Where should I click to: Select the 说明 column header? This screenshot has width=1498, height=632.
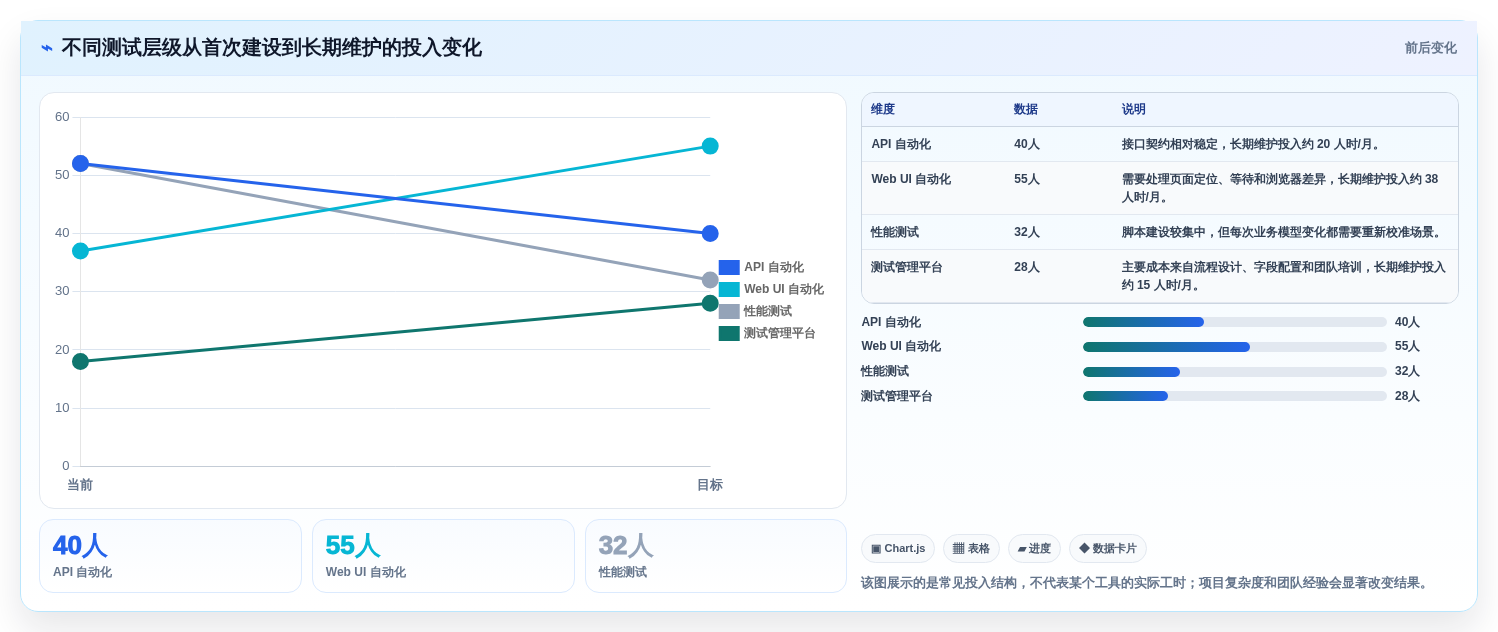[1134, 110]
